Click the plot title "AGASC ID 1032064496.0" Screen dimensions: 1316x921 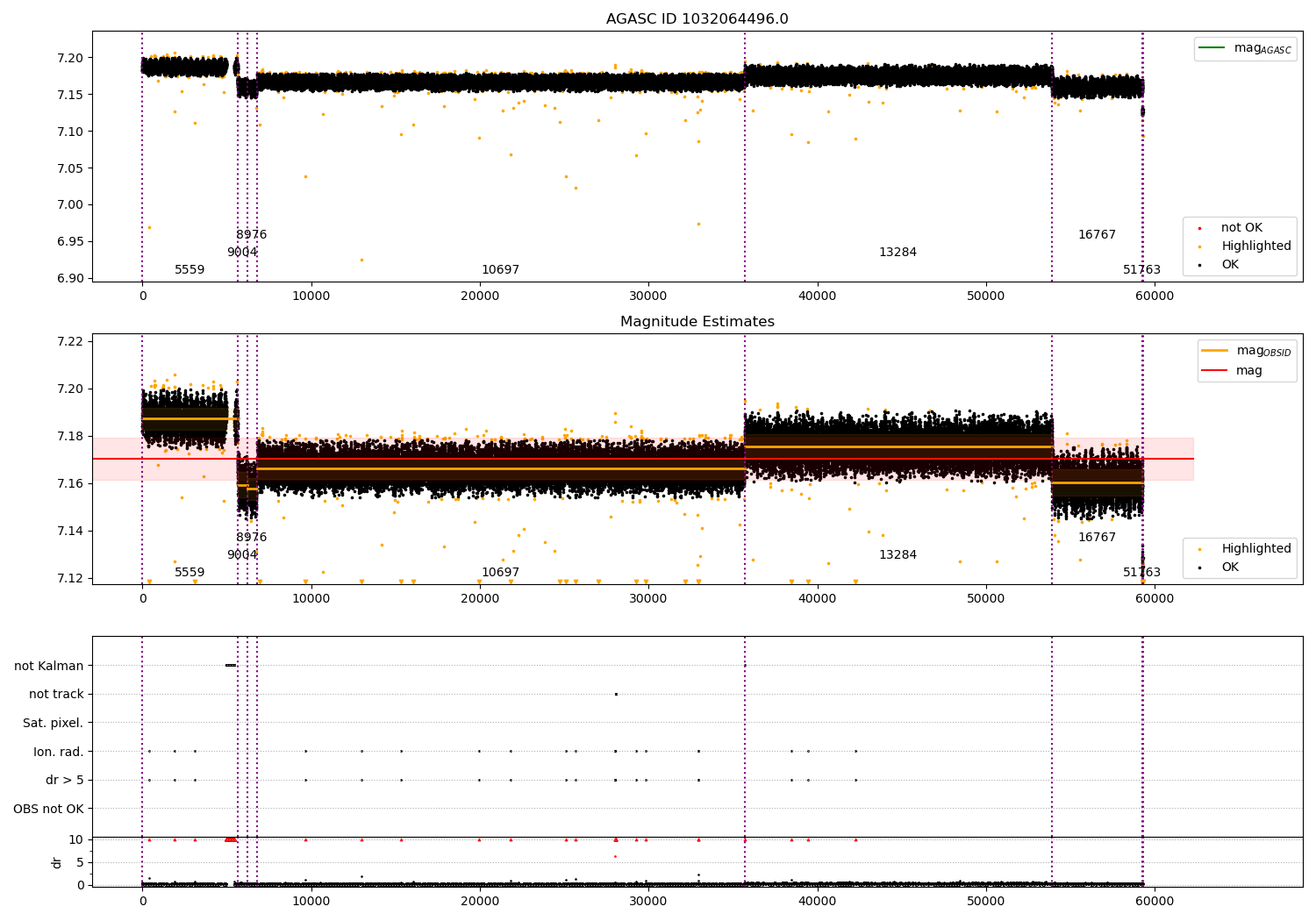pos(697,19)
